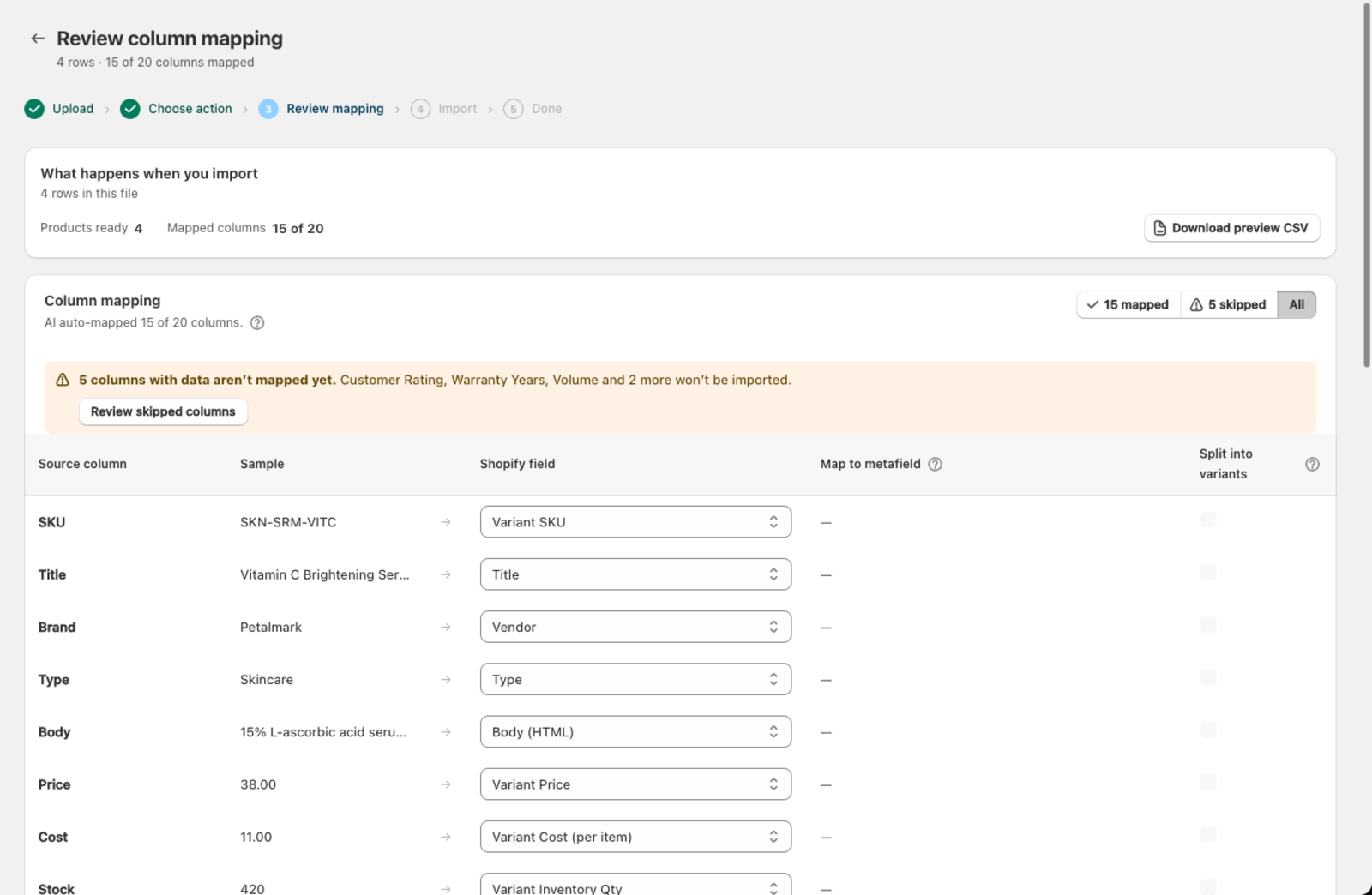This screenshot has width=1372, height=895.
Task: Click the Upload step checkmark icon
Action: point(34,109)
